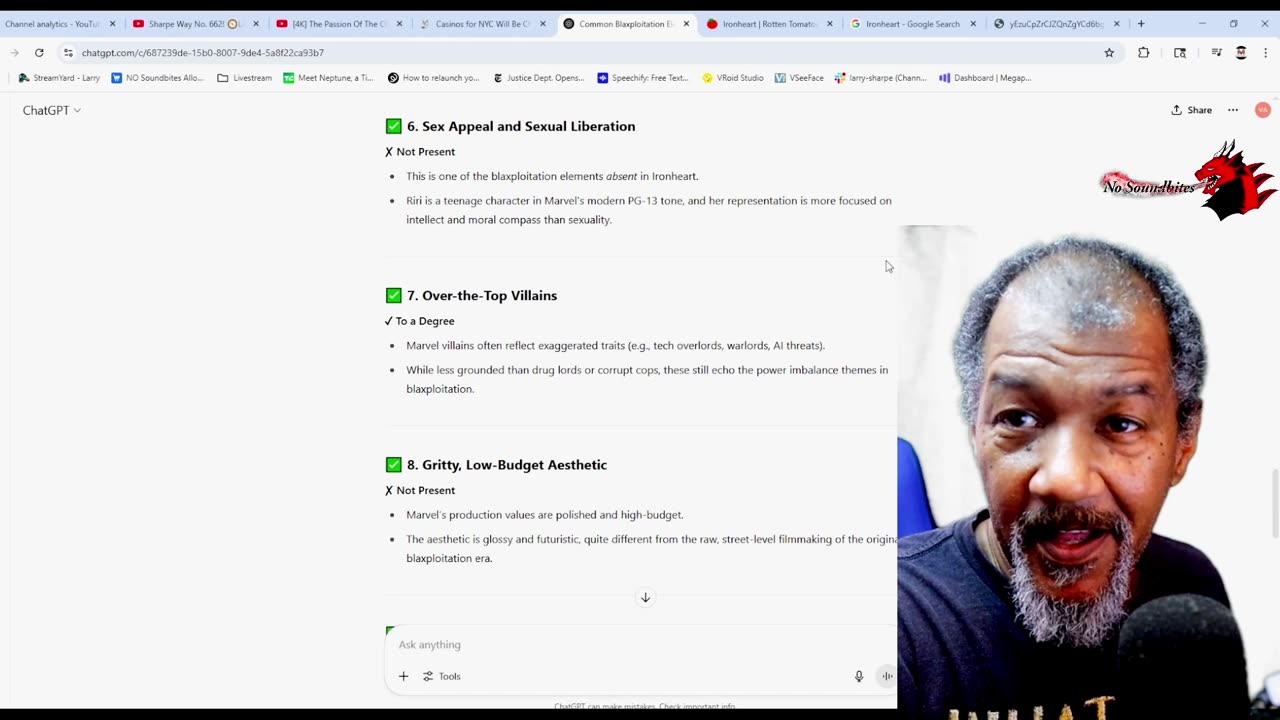Open the new tab plus button
This screenshot has width=1280, height=720.
[1141, 24]
